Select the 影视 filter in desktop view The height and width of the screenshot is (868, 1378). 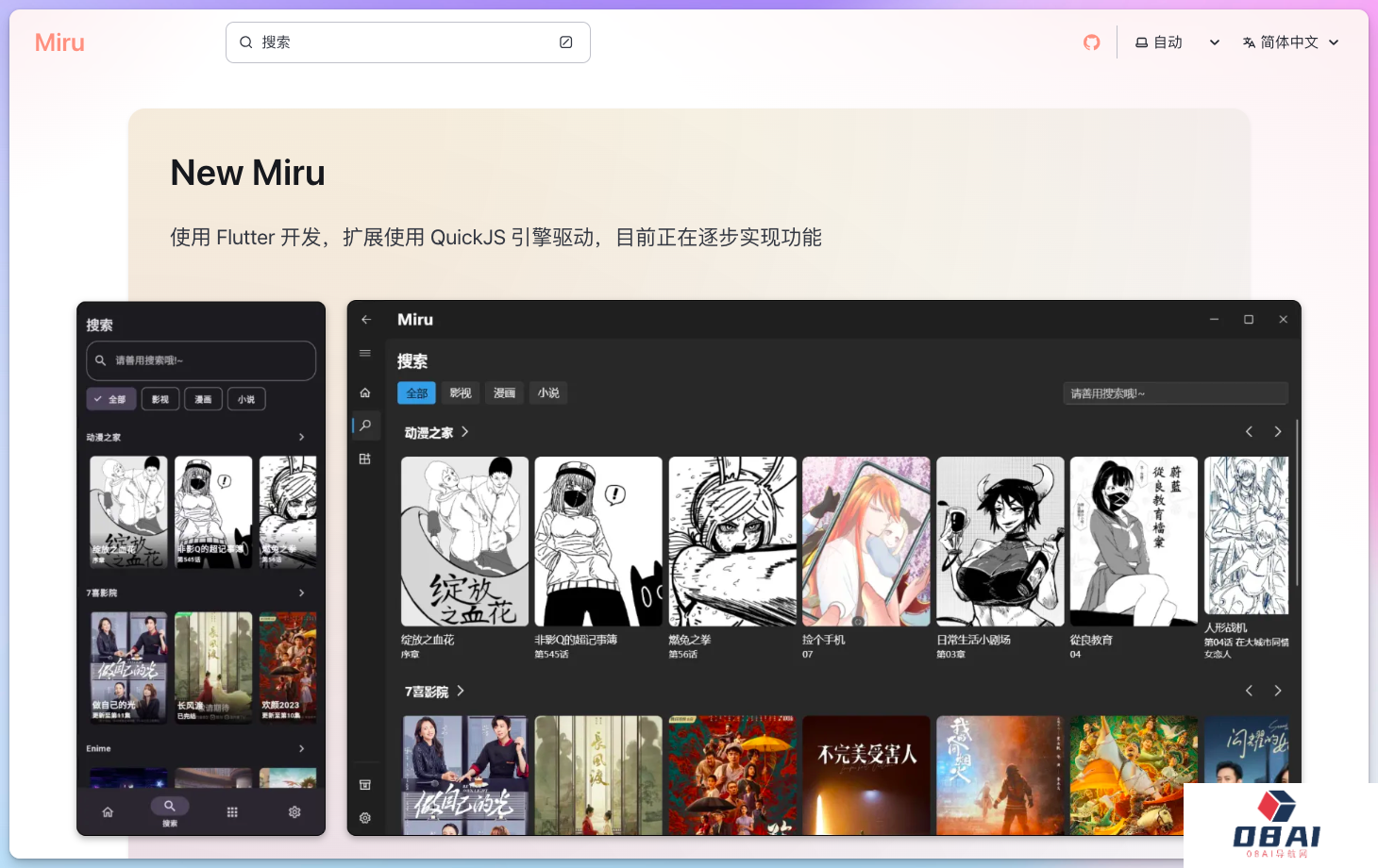click(460, 393)
